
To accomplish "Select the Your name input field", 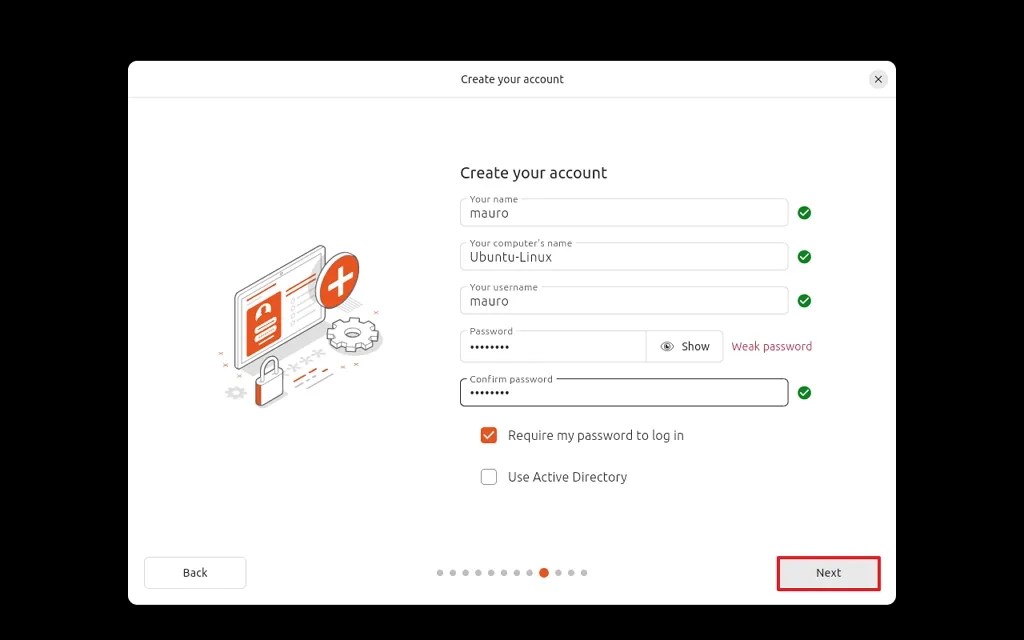I will [x=623, y=213].
